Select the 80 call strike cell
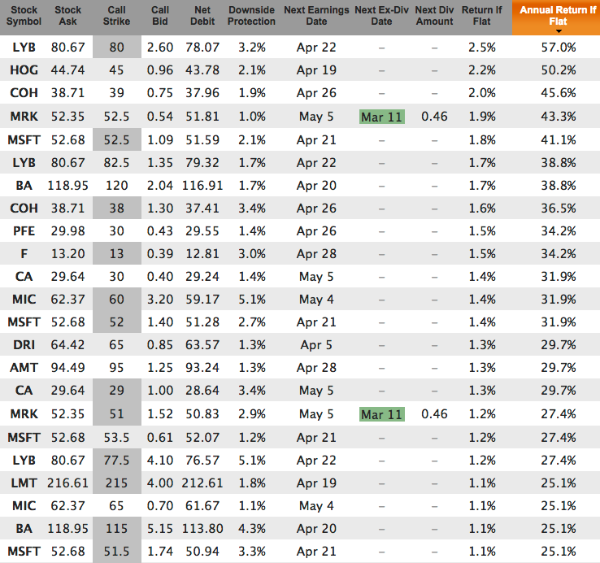This screenshot has width=600, height=563. (x=117, y=47)
